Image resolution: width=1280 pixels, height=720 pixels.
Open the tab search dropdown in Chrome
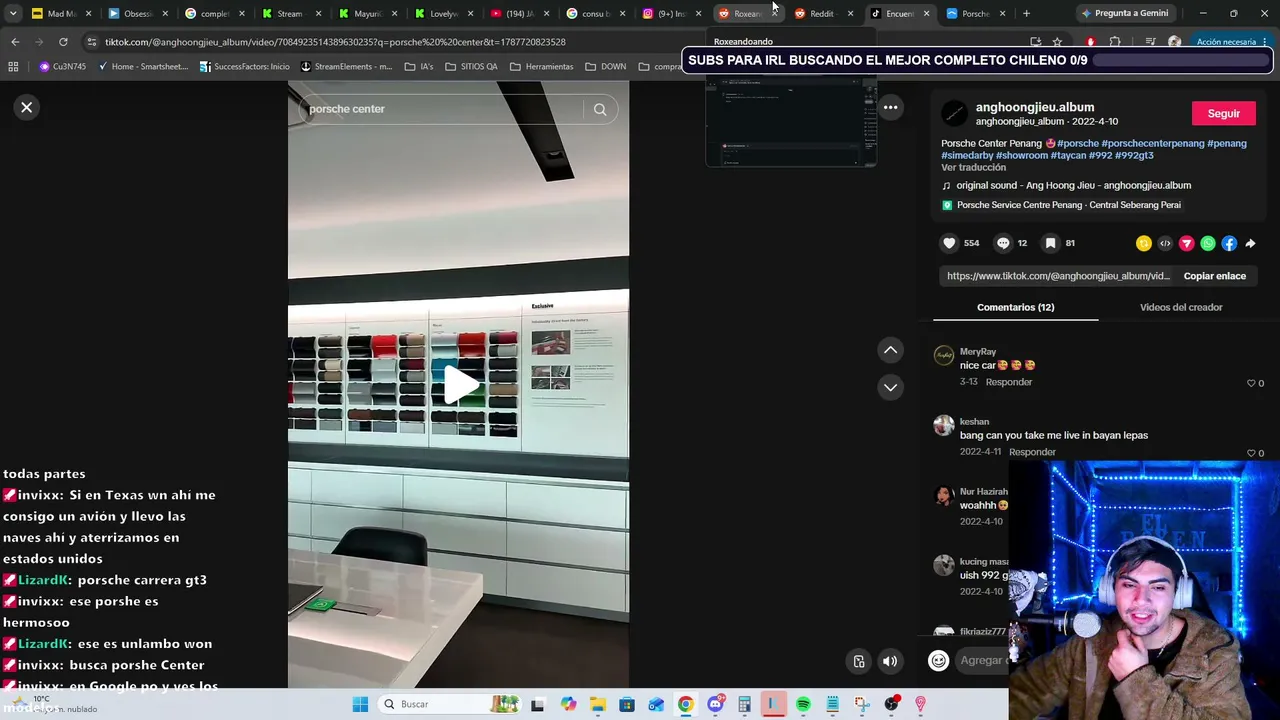coord(13,14)
